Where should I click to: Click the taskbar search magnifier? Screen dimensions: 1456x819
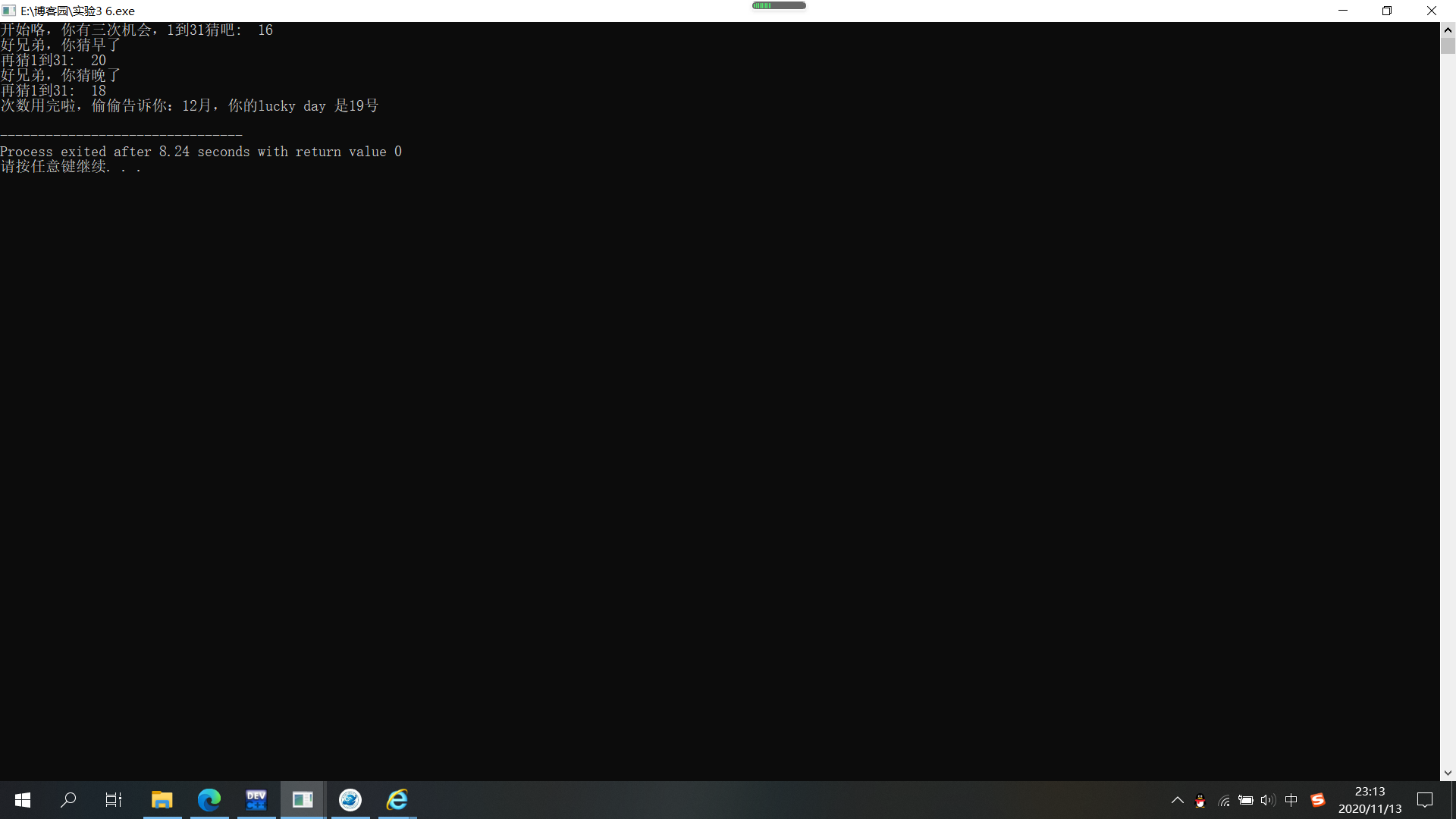click(x=68, y=800)
